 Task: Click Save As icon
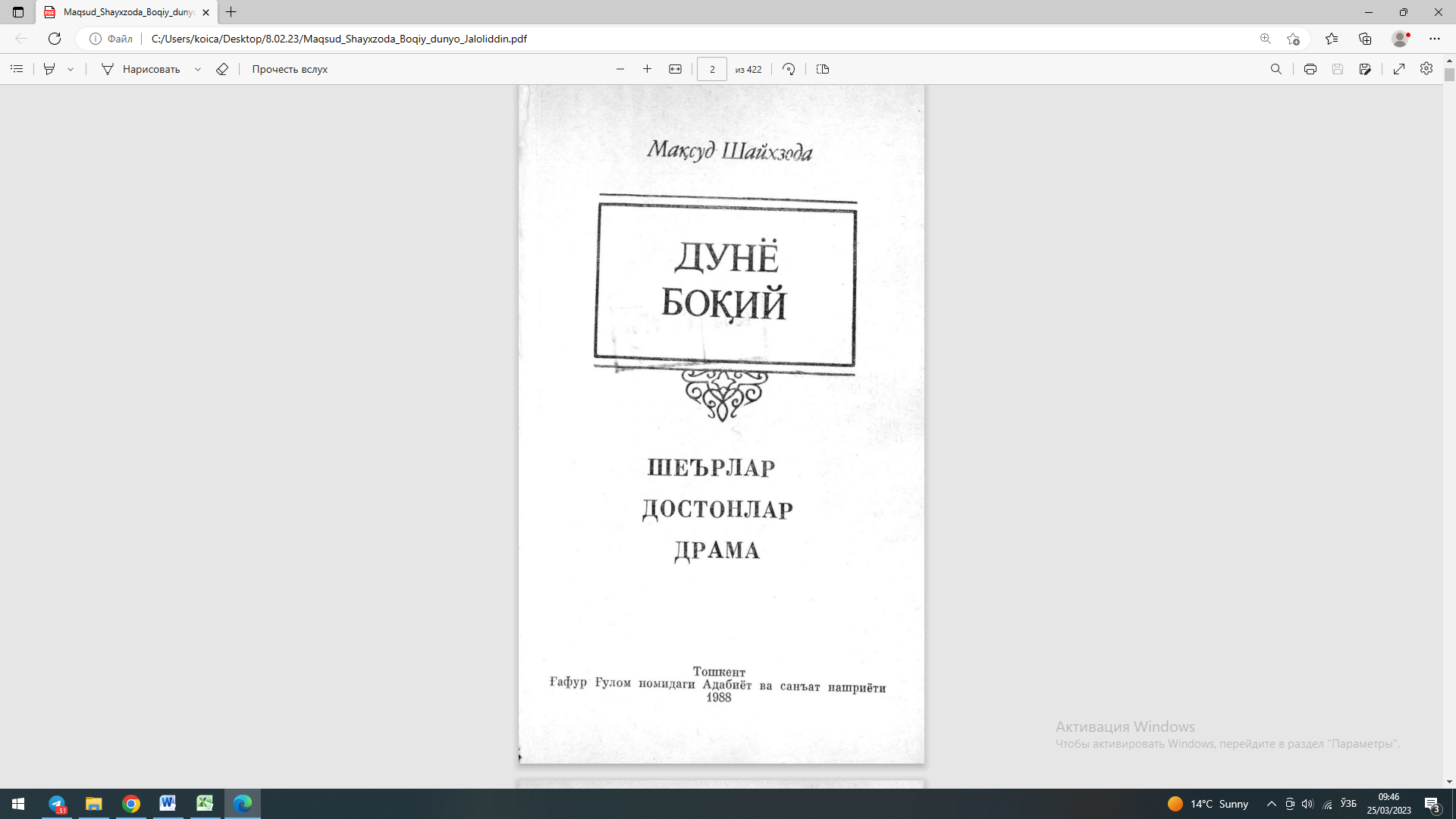pyautogui.click(x=1365, y=69)
